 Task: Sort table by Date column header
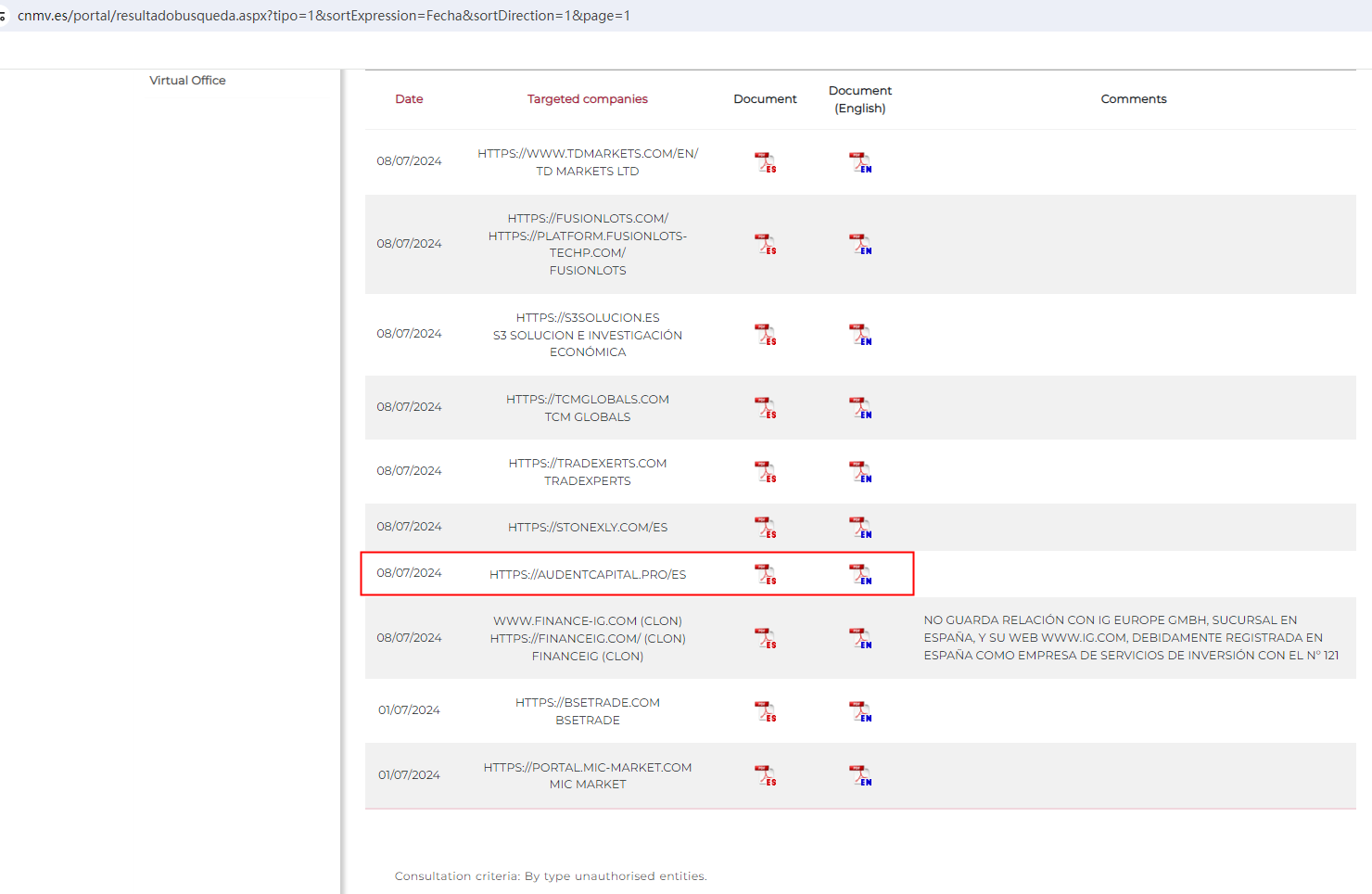click(x=409, y=99)
